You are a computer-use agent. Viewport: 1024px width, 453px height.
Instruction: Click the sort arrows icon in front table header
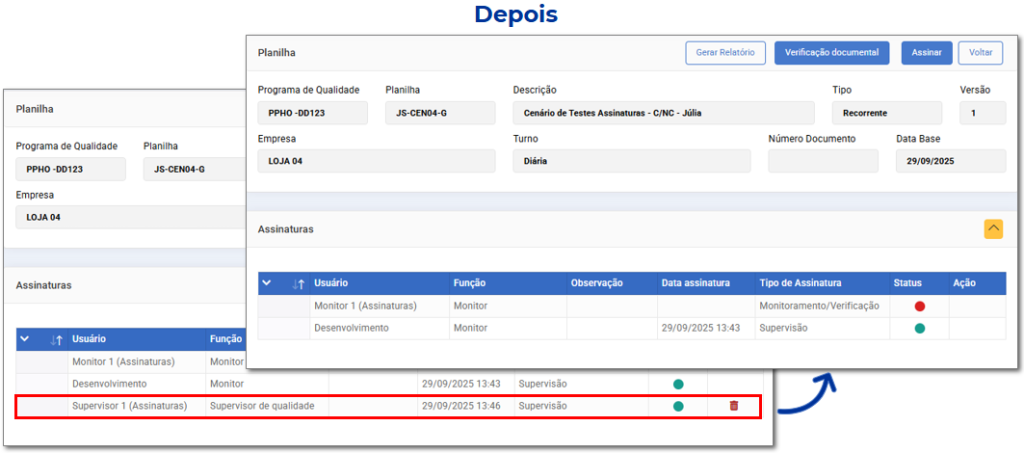[x=298, y=283]
